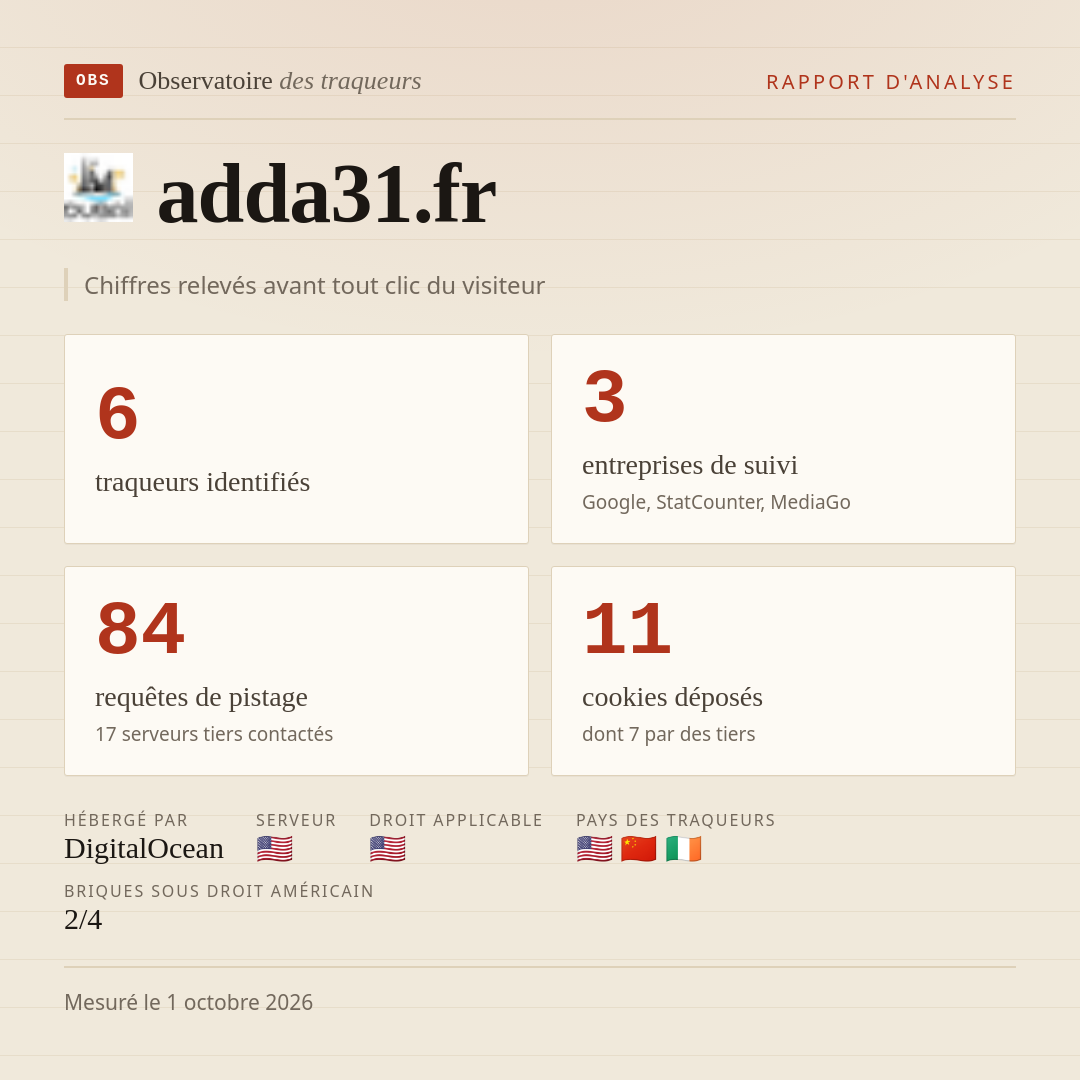
Task: Click the subtitle Chiffres relevés avant tout clic
Action: [x=314, y=285]
